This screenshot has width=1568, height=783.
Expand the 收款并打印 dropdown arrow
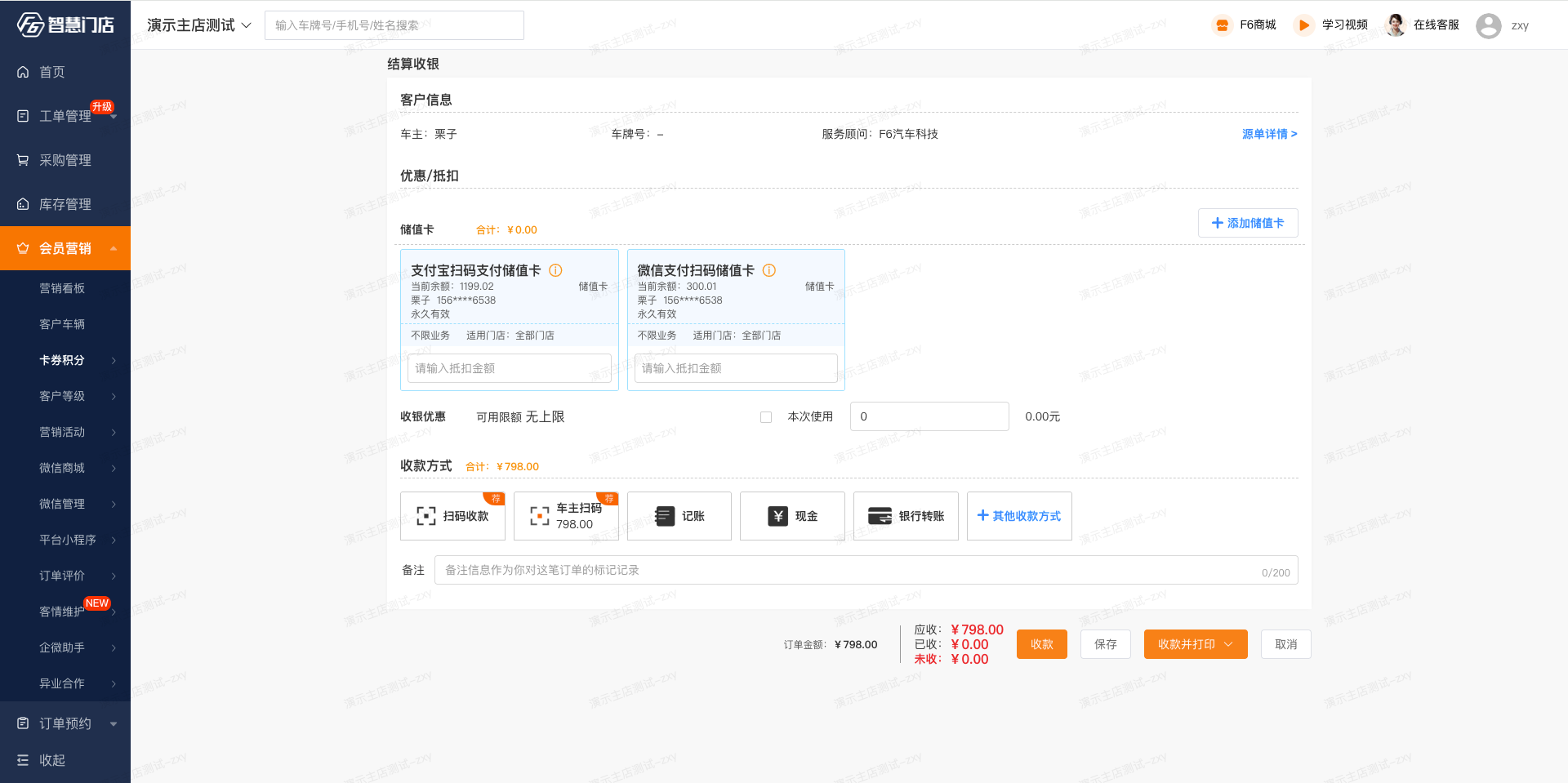(1229, 644)
